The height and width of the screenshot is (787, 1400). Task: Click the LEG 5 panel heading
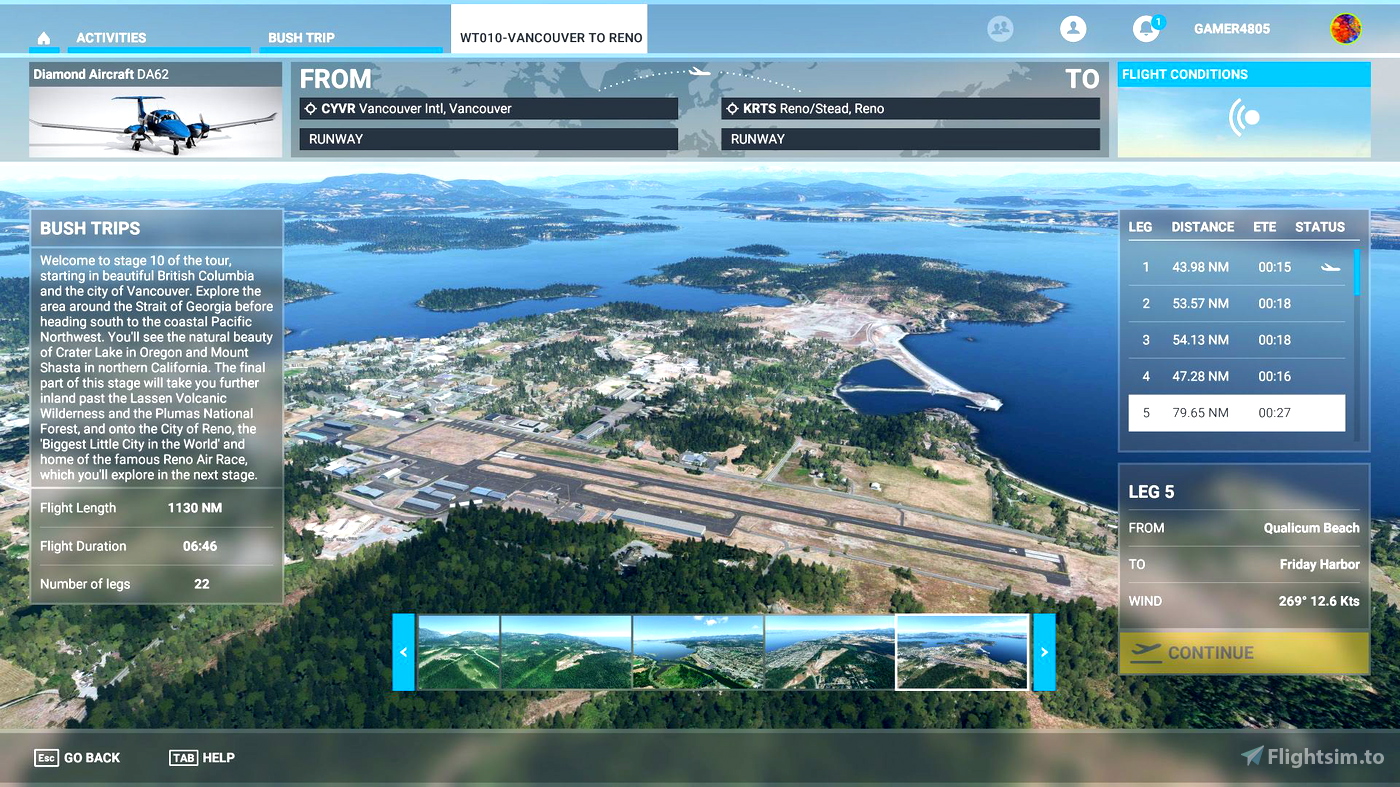[x=1152, y=492]
